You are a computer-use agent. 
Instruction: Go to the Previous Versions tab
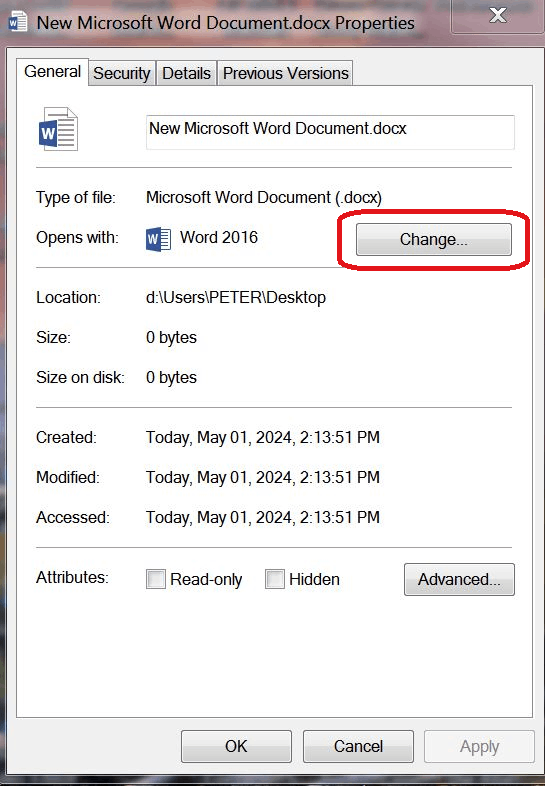(285, 74)
